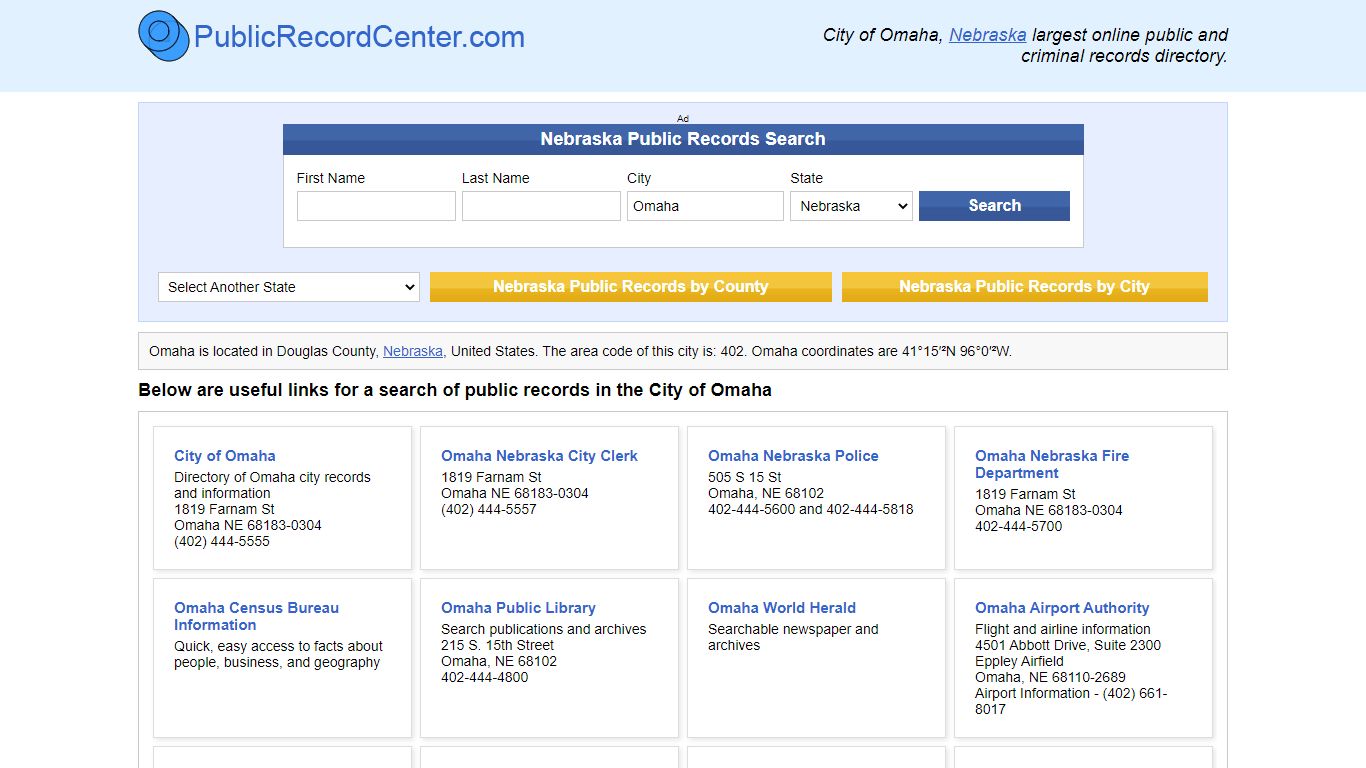Expand the Select Another State dropdown
Image resolution: width=1366 pixels, height=768 pixels.
[289, 287]
